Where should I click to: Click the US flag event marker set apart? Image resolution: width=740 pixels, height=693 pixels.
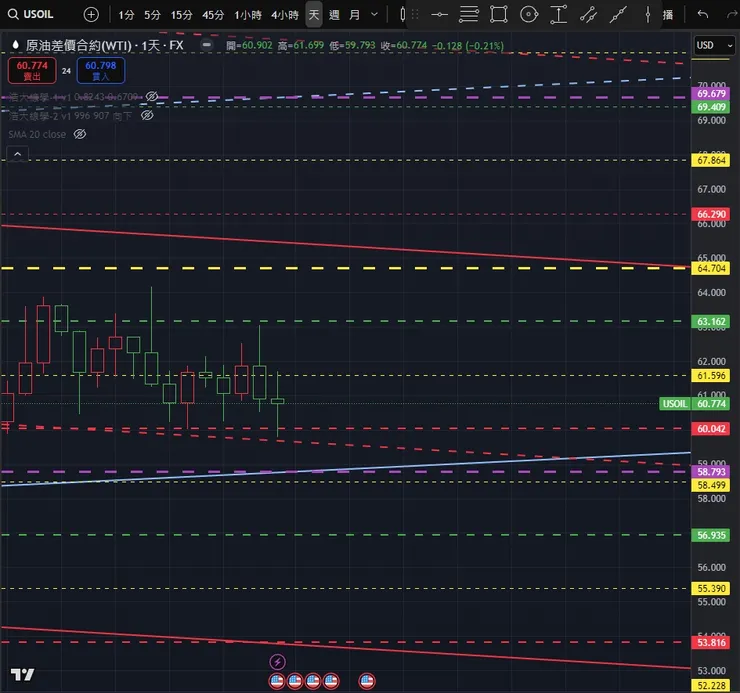pyautogui.click(x=367, y=681)
